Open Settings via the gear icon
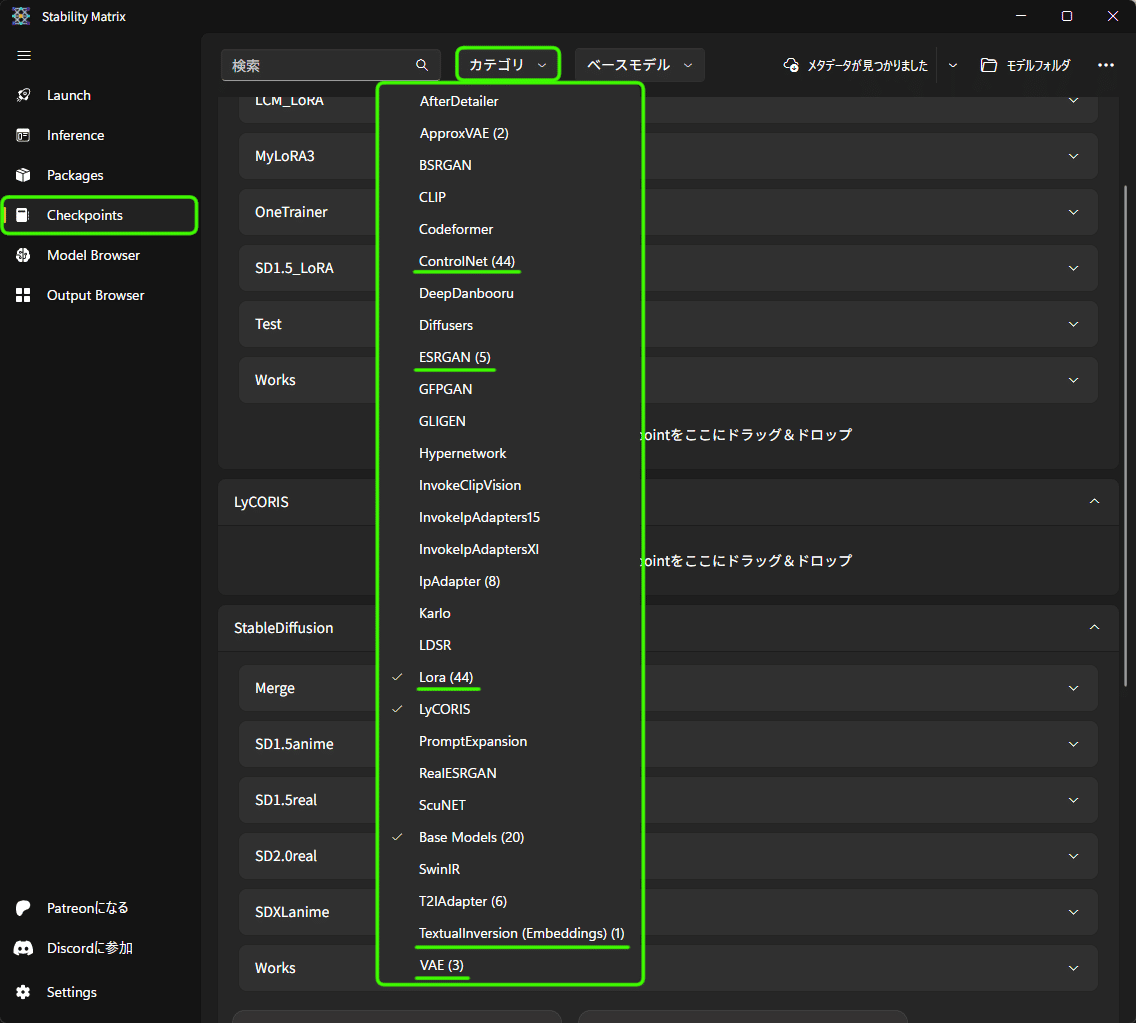1136x1023 pixels. (23, 992)
